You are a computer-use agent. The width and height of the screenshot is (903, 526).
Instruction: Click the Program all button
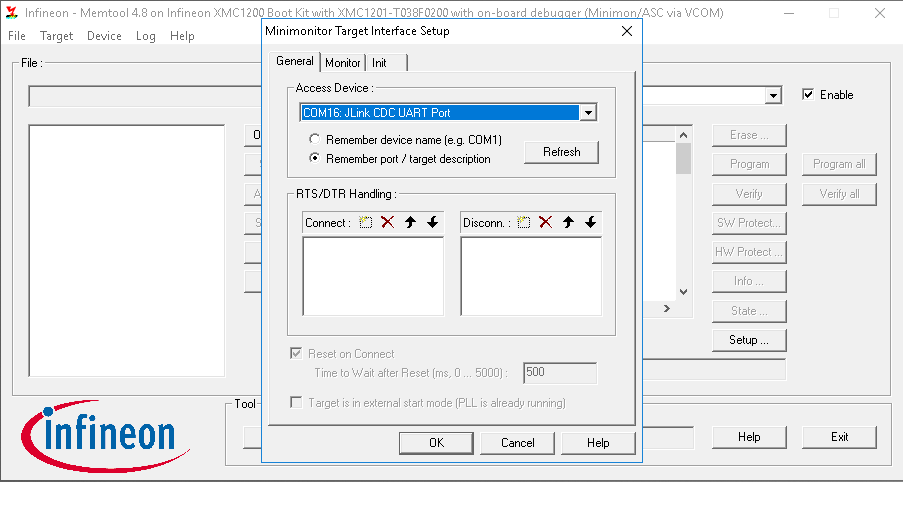pyautogui.click(x=839, y=165)
